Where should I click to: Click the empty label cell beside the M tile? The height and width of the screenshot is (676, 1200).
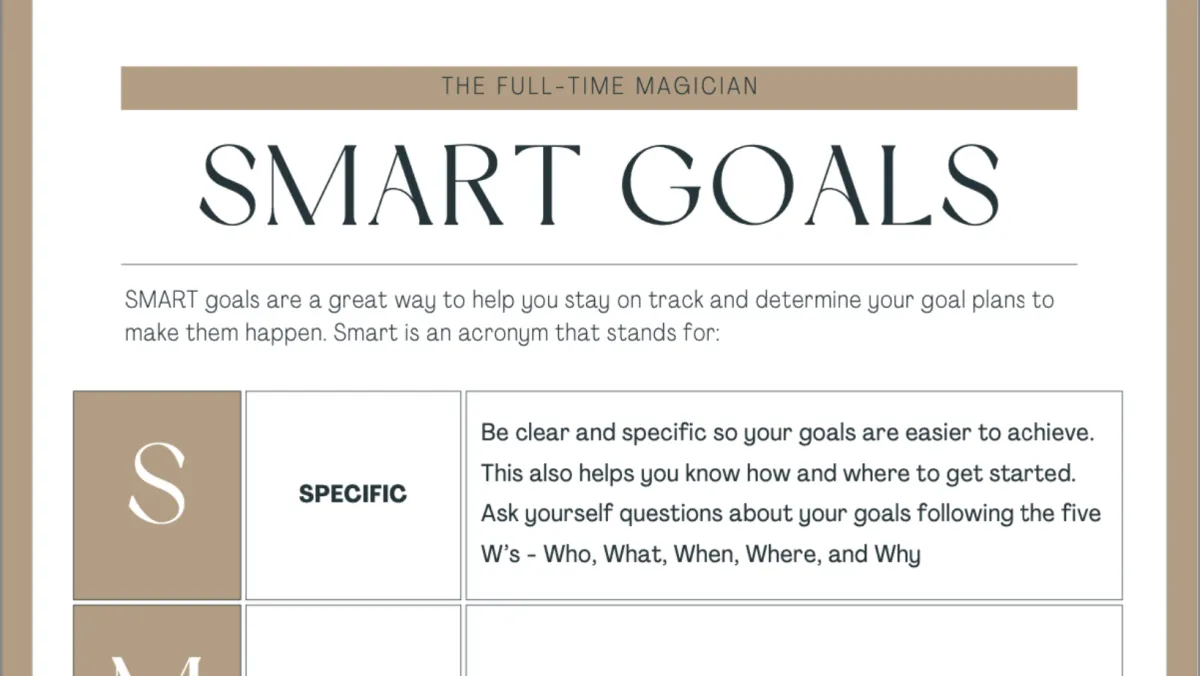tap(353, 640)
